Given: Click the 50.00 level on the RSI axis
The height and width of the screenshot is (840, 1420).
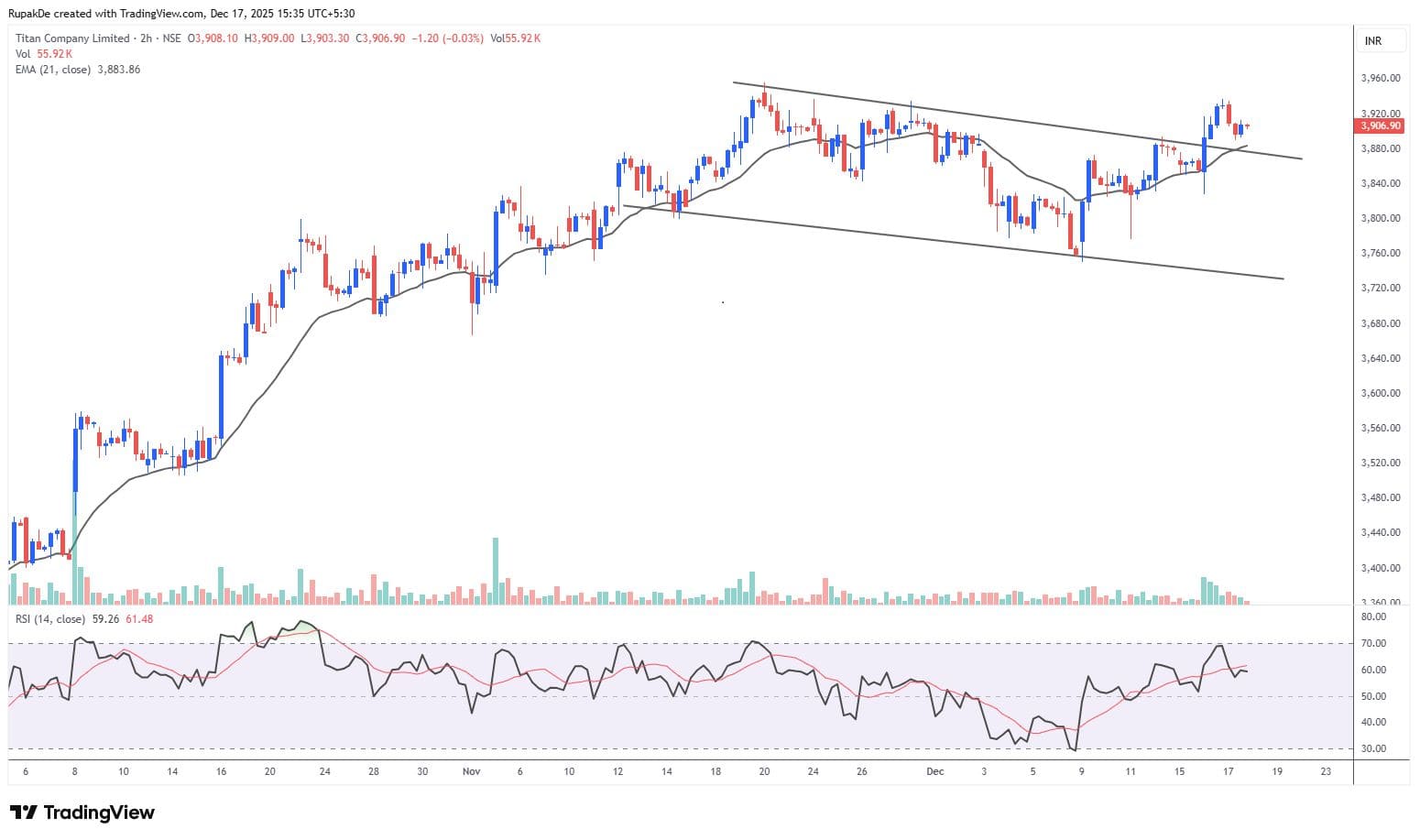Looking at the screenshot, I should point(1373,696).
